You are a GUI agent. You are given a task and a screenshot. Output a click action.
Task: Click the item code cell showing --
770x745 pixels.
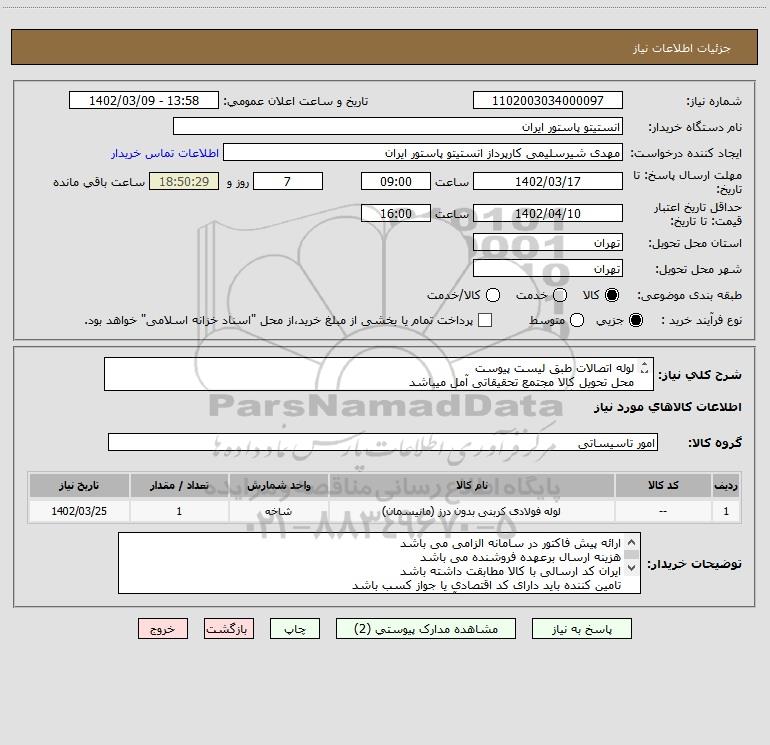663,511
